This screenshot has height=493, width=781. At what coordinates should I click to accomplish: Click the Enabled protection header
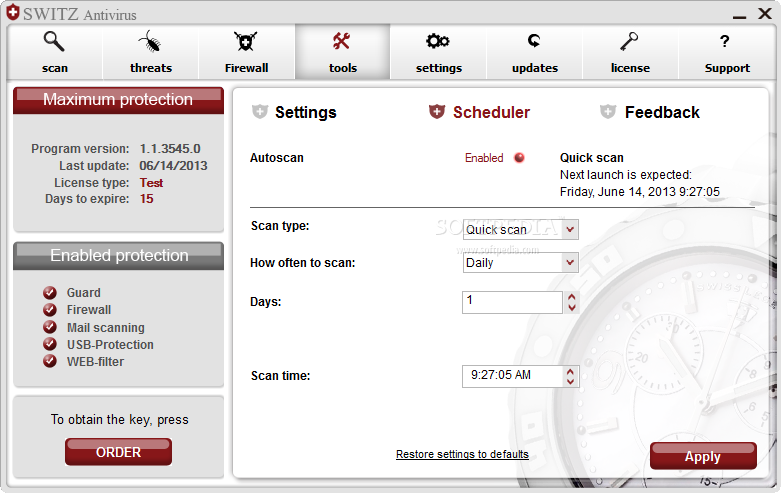tap(119, 256)
